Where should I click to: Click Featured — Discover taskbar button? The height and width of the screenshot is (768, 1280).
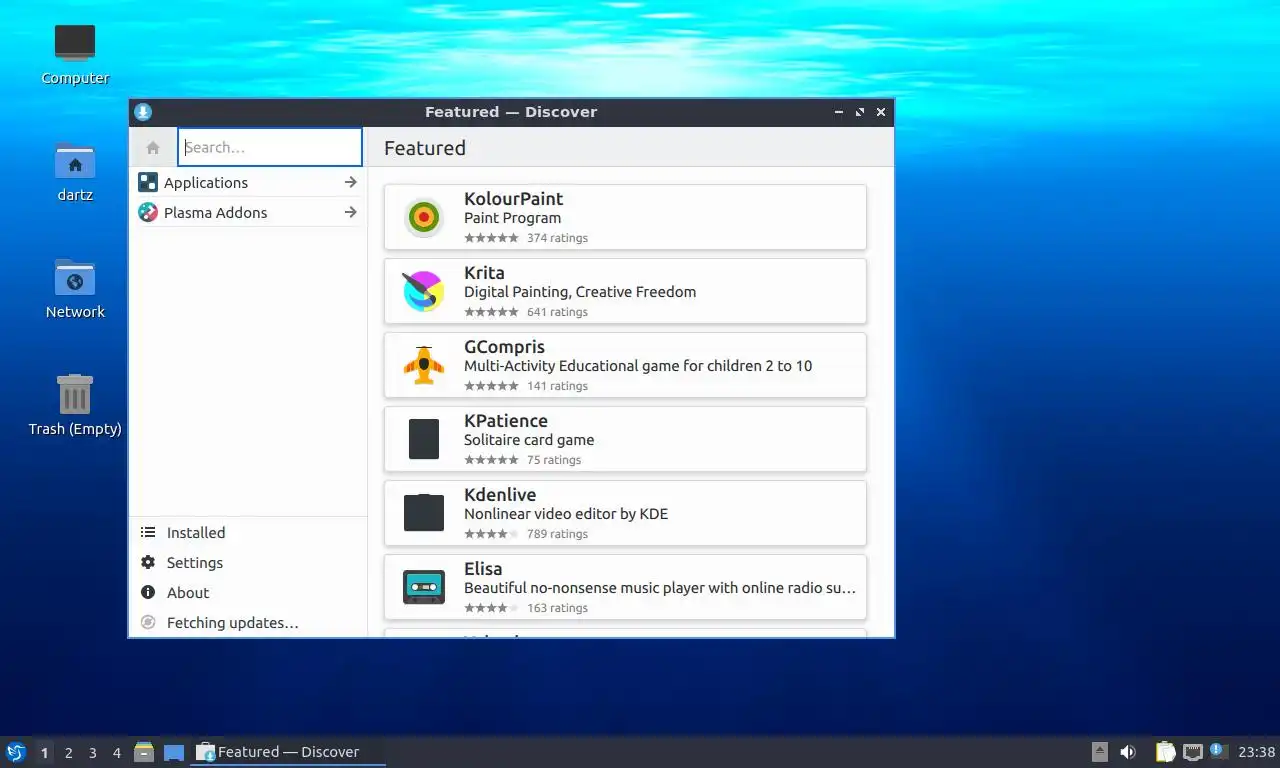tap(288, 752)
